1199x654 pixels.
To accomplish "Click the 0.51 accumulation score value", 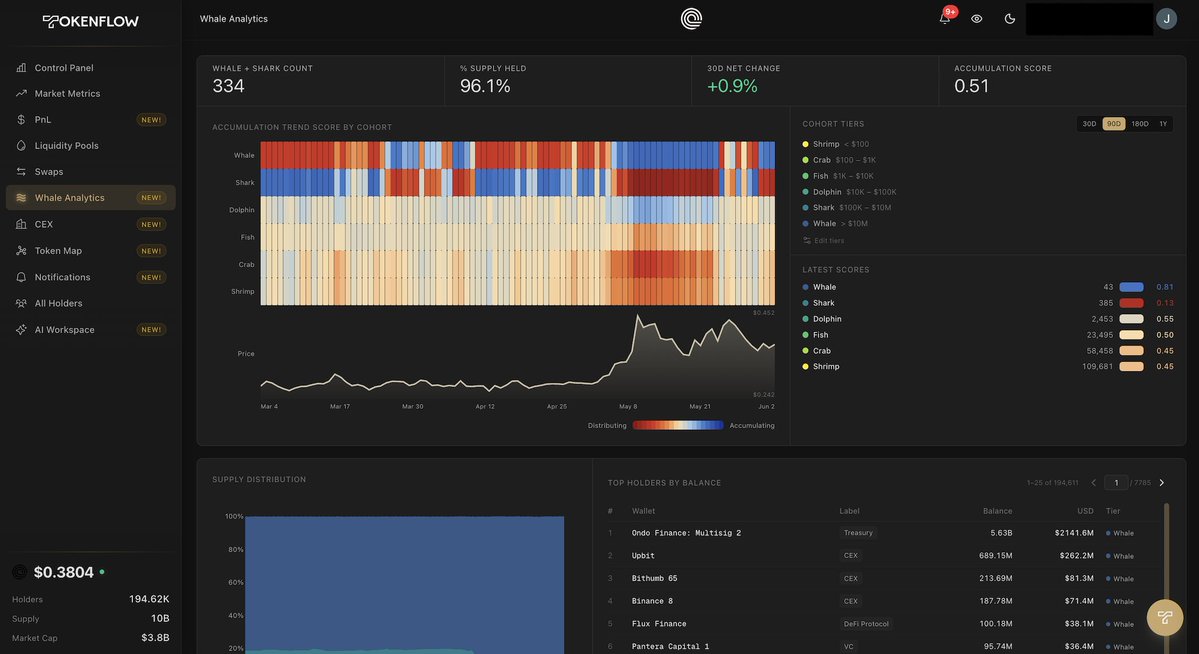I will (x=971, y=86).
